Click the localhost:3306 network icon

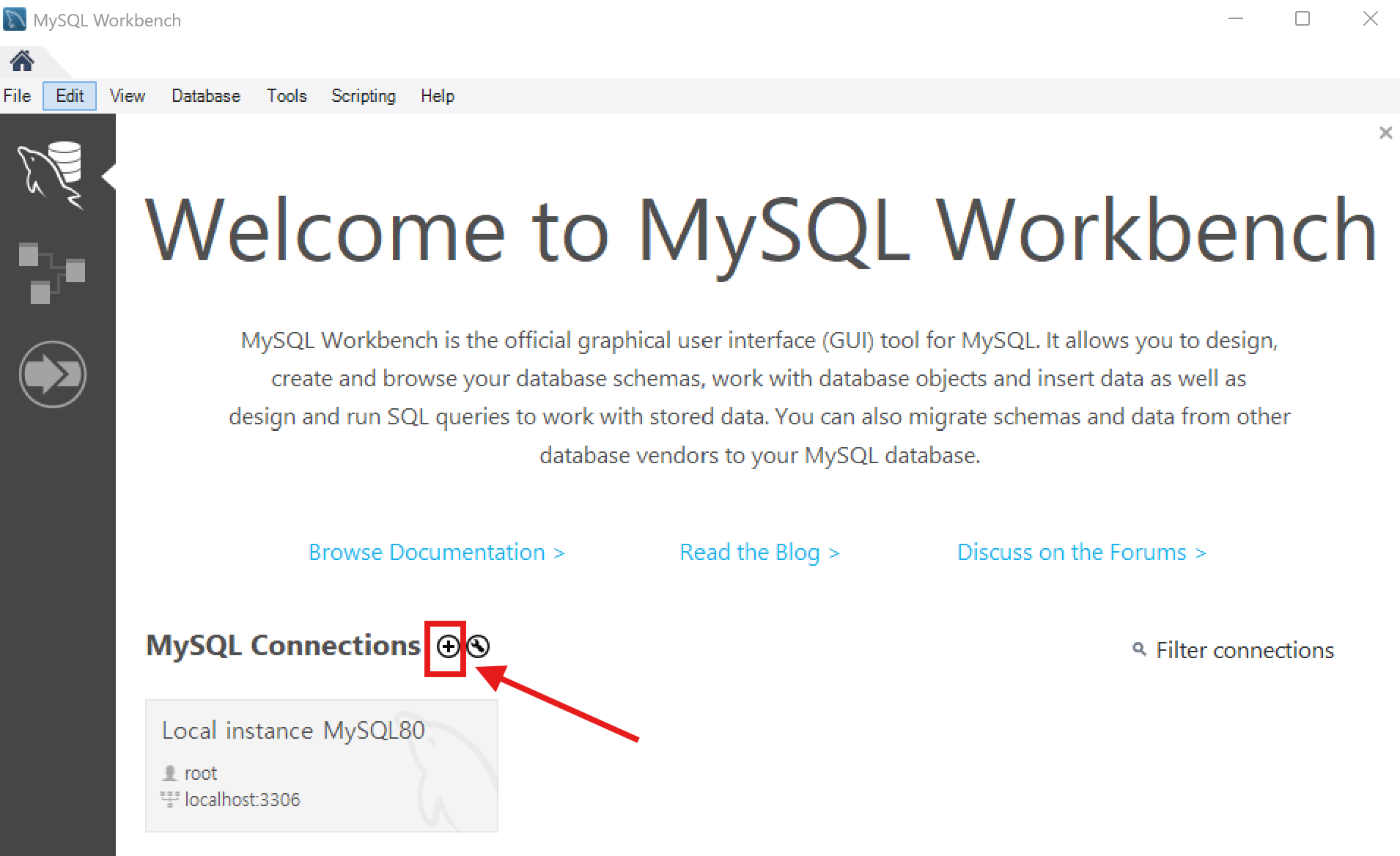click(x=170, y=800)
